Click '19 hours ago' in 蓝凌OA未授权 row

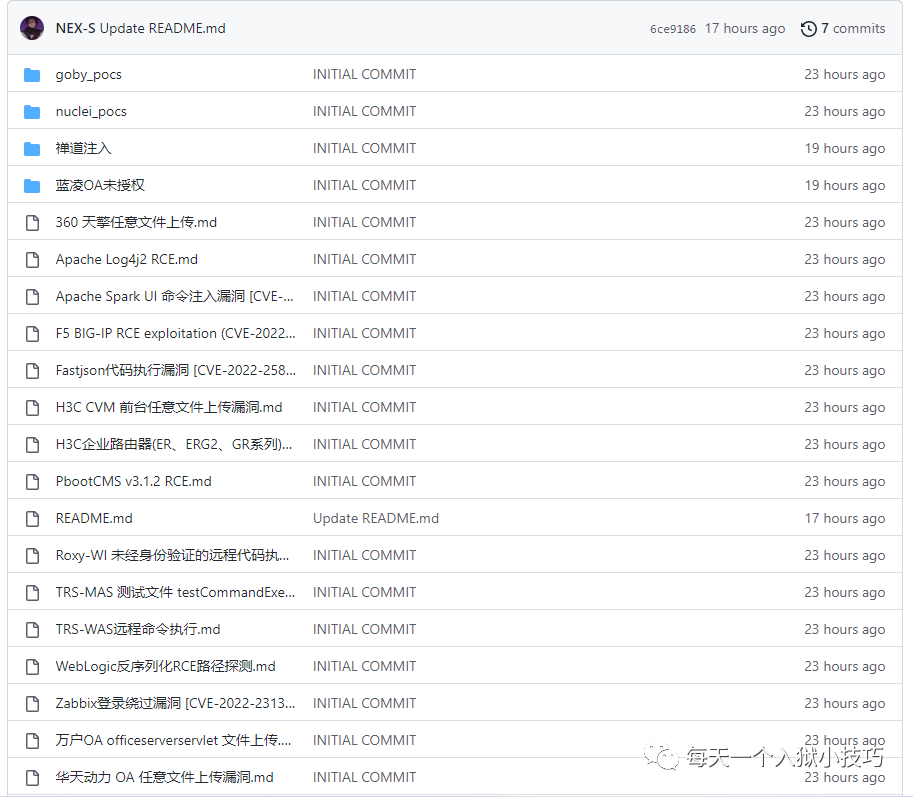pos(845,185)
